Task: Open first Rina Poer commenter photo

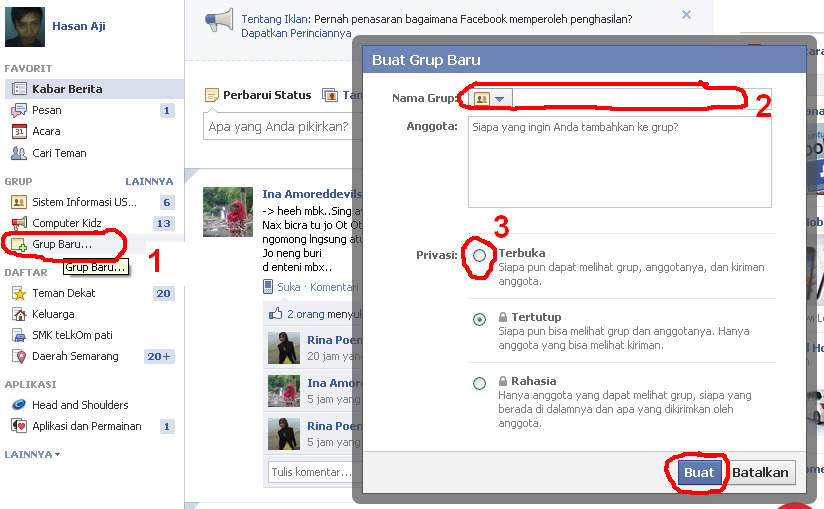Action: [x=283, y=348]
